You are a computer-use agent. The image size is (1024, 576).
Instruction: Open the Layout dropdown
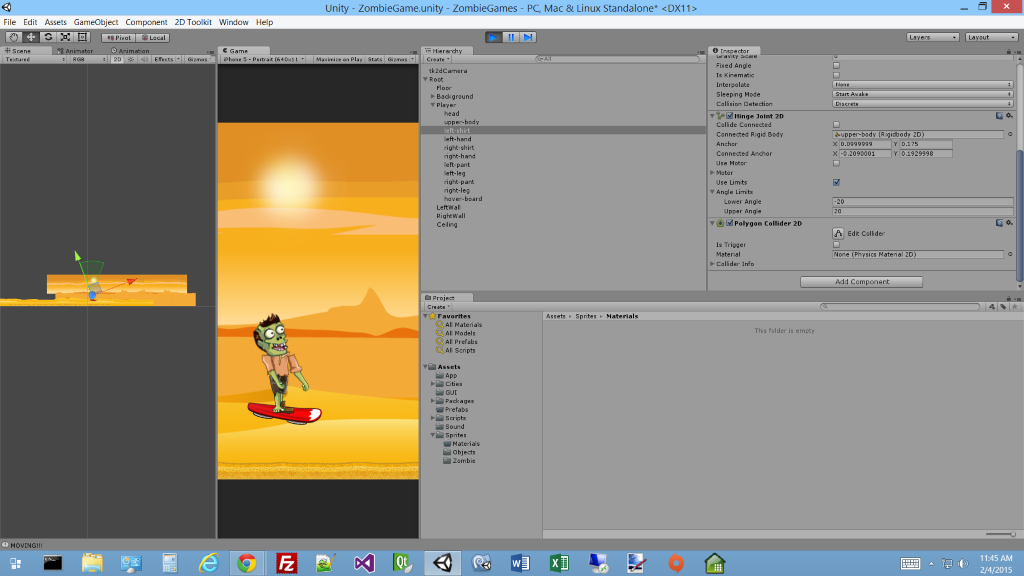tap(991, 37)
